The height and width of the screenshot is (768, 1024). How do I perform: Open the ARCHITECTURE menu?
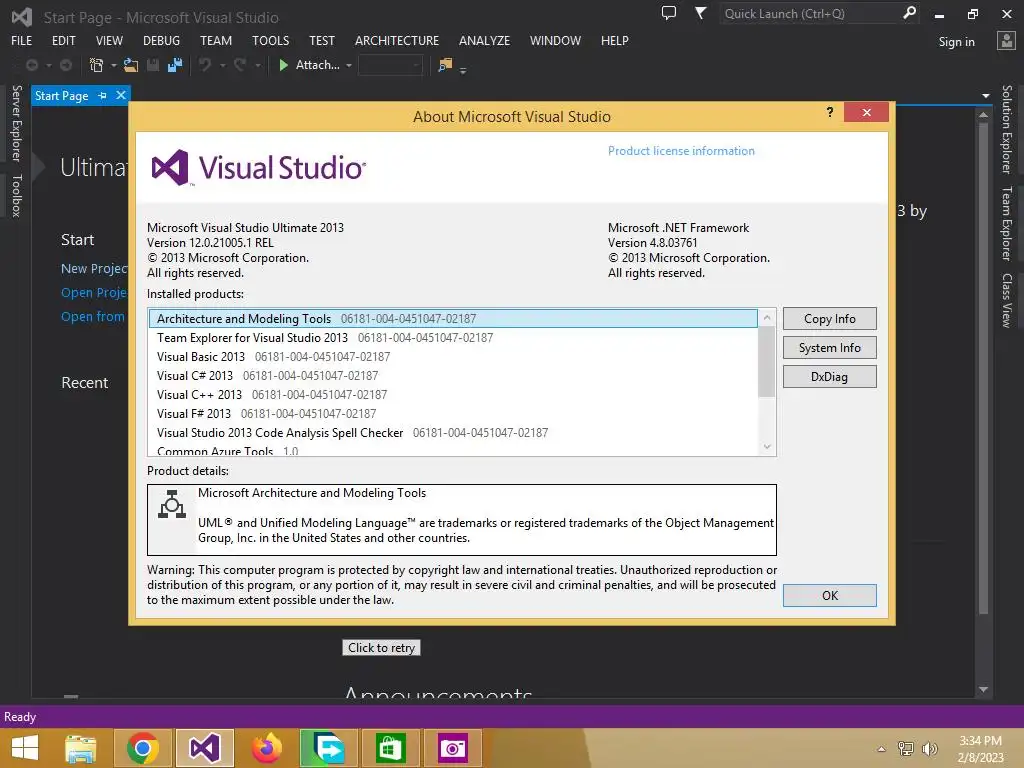[397, 40]
